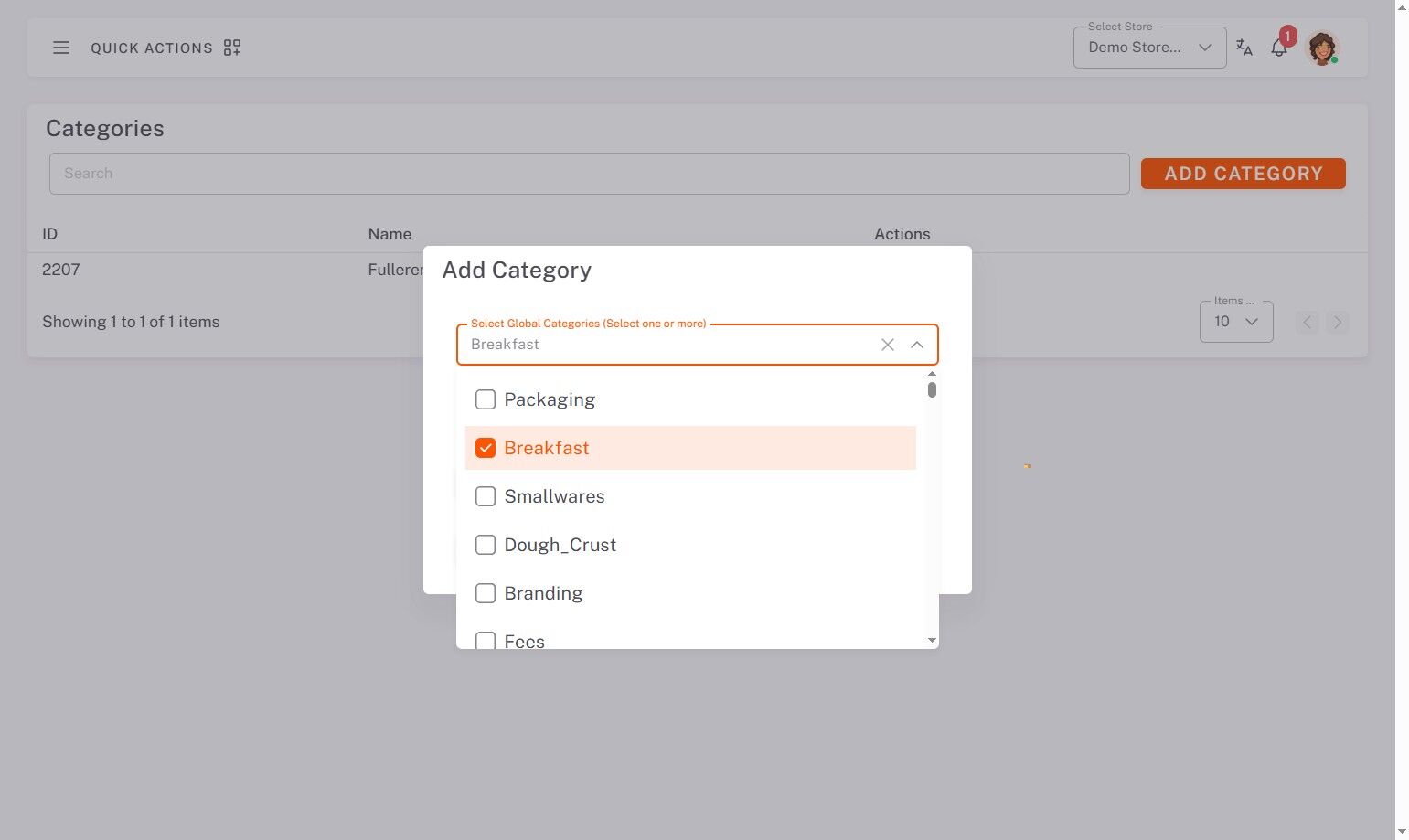Open the user avatar profile menu

pyautogui.click(x=1321, y=48)
